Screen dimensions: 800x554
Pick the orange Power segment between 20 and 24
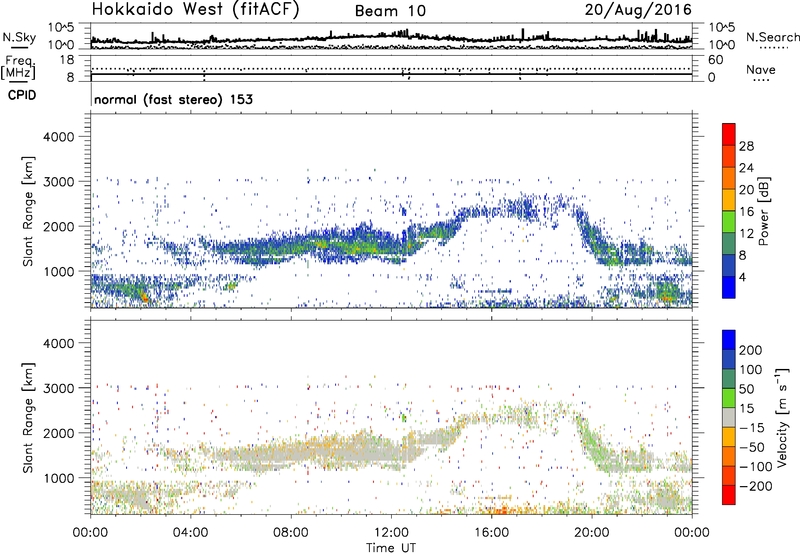729,178
